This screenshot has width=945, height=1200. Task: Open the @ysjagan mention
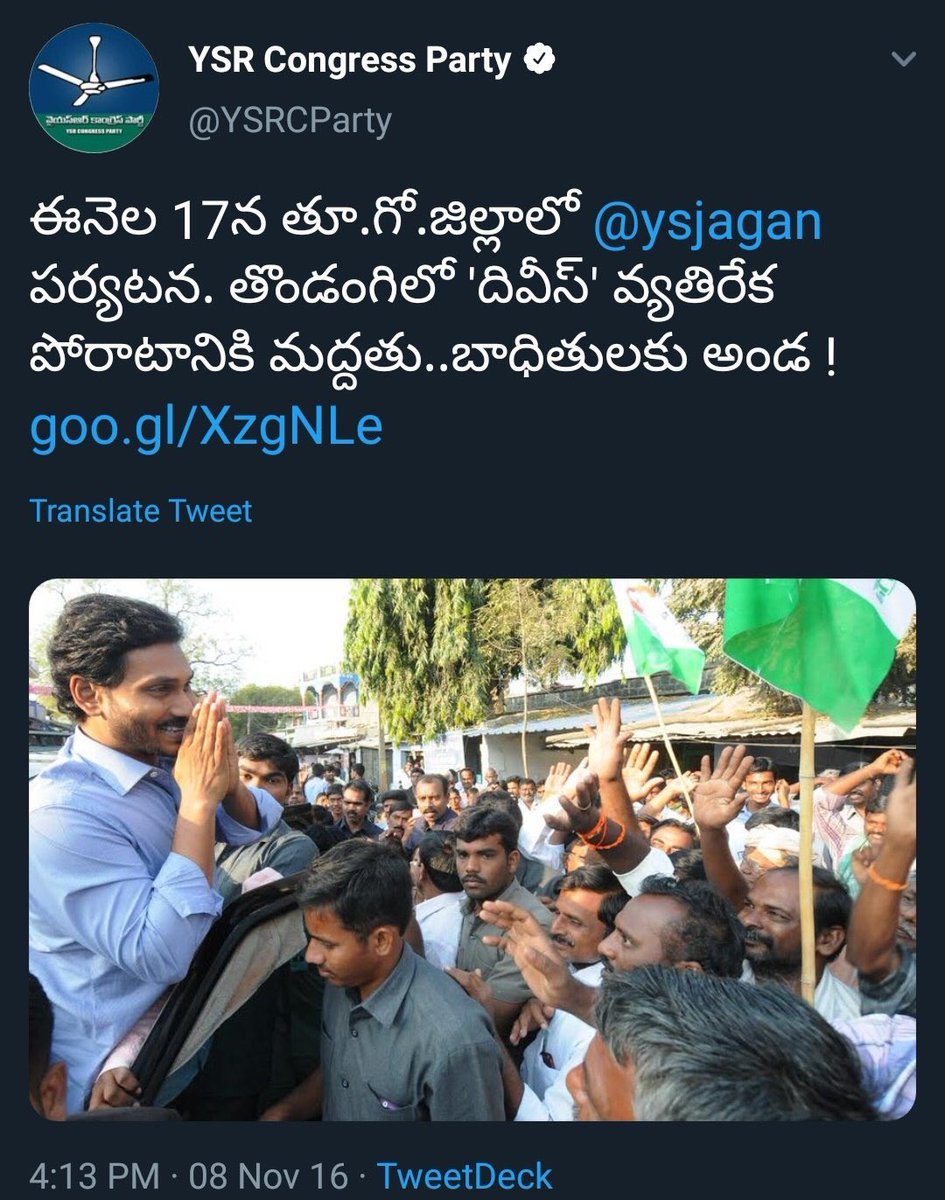click(707, 224)
